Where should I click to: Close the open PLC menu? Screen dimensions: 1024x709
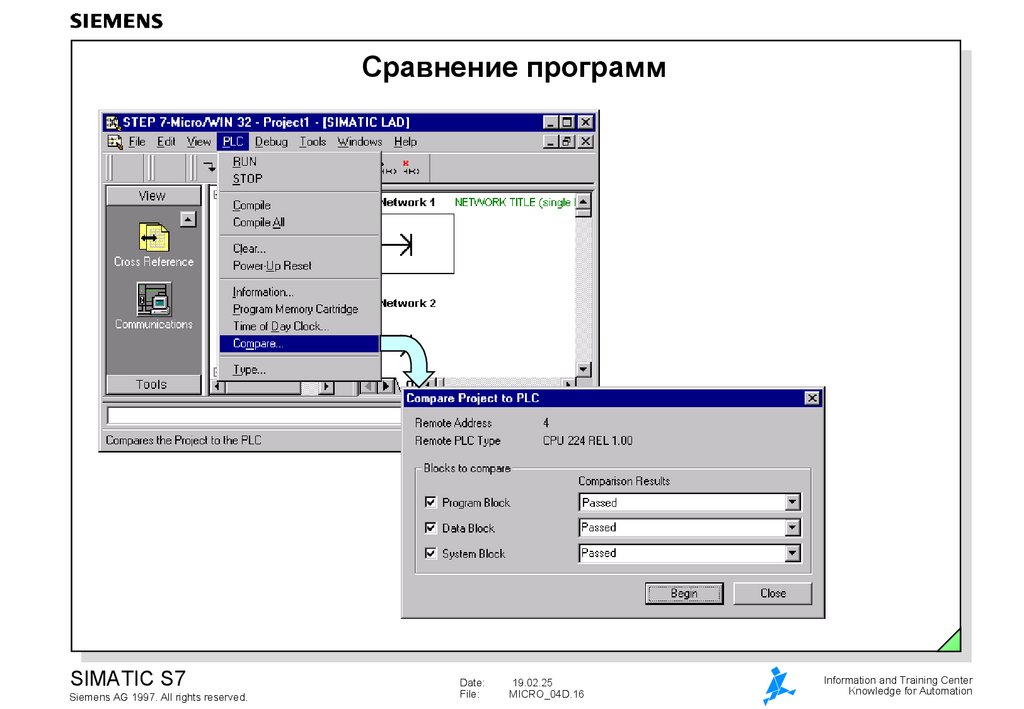(x=232, y=142)
